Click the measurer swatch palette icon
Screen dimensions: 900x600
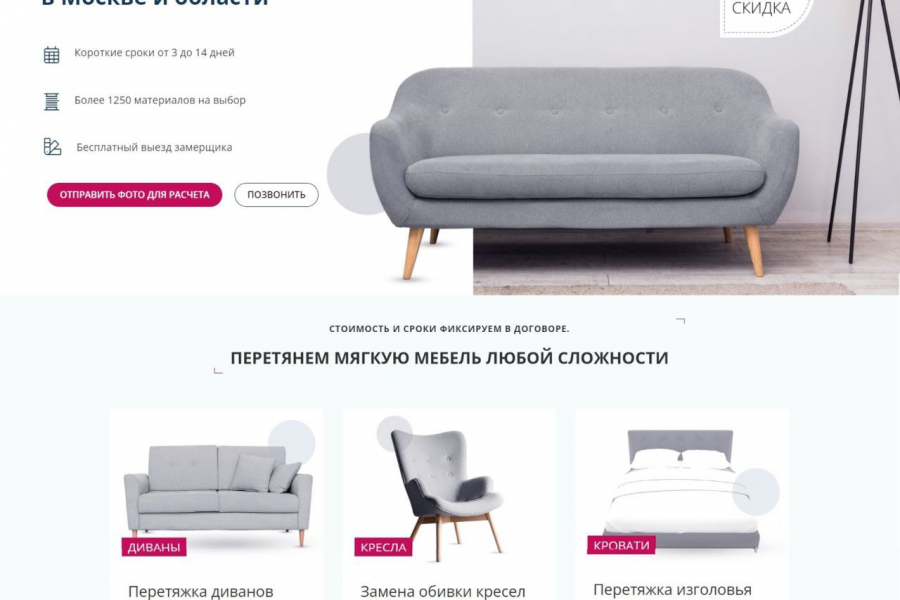click(52, 146)
